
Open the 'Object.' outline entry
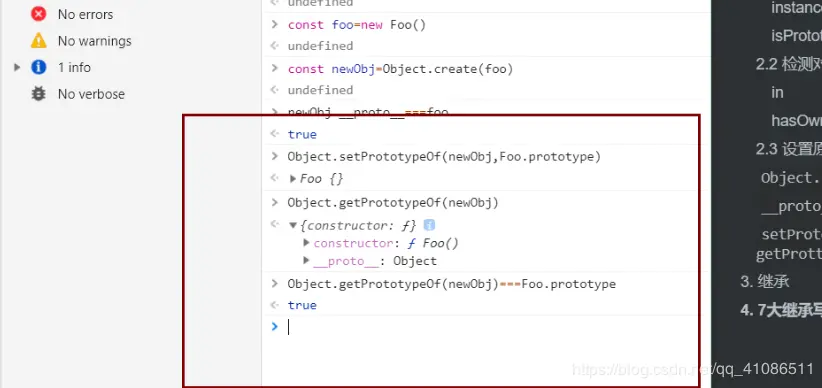tap(792, 178)
